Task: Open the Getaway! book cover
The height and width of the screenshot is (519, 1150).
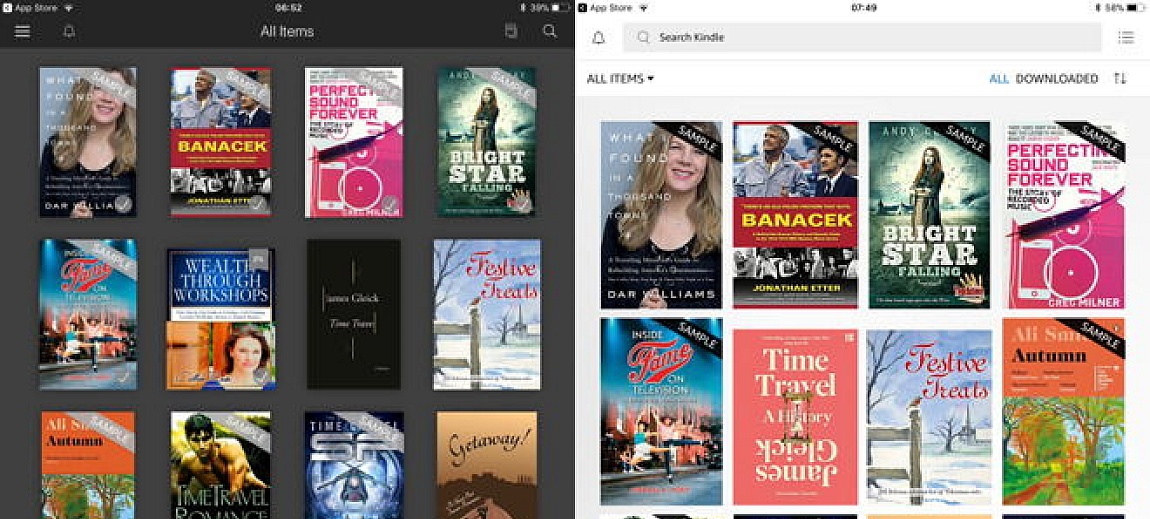Action: tap(486, 465)
